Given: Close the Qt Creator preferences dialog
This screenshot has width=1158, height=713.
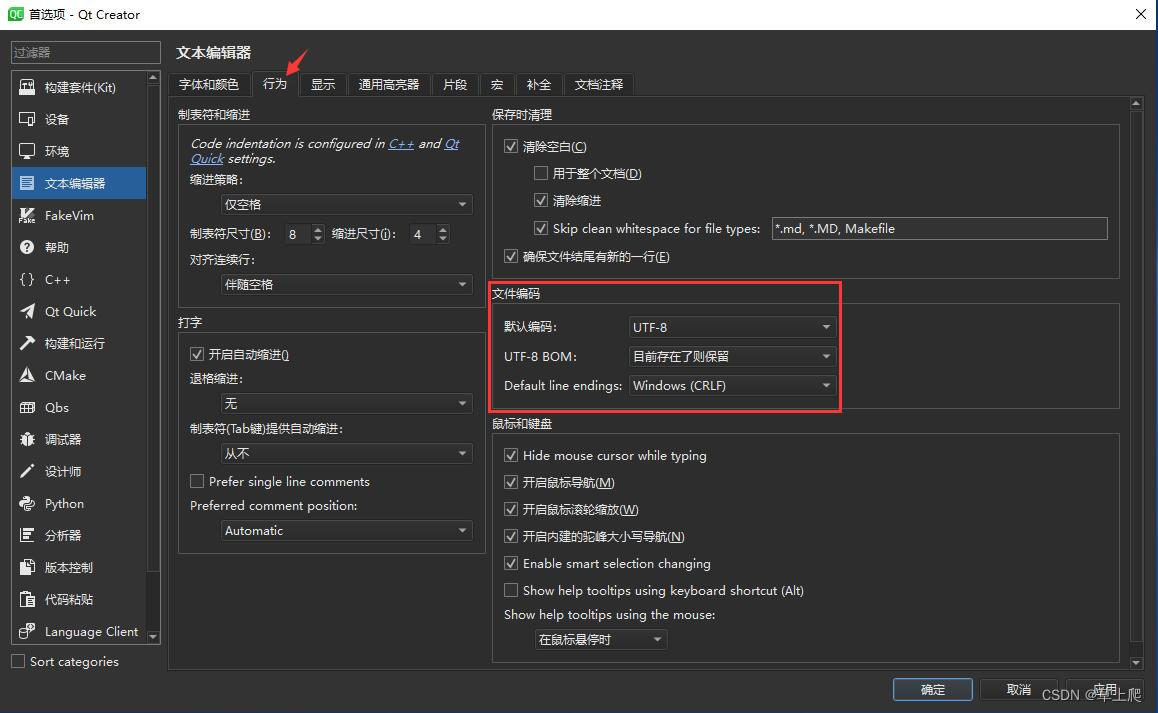Looking at the screenshot, I should [x=1140, y=15].
